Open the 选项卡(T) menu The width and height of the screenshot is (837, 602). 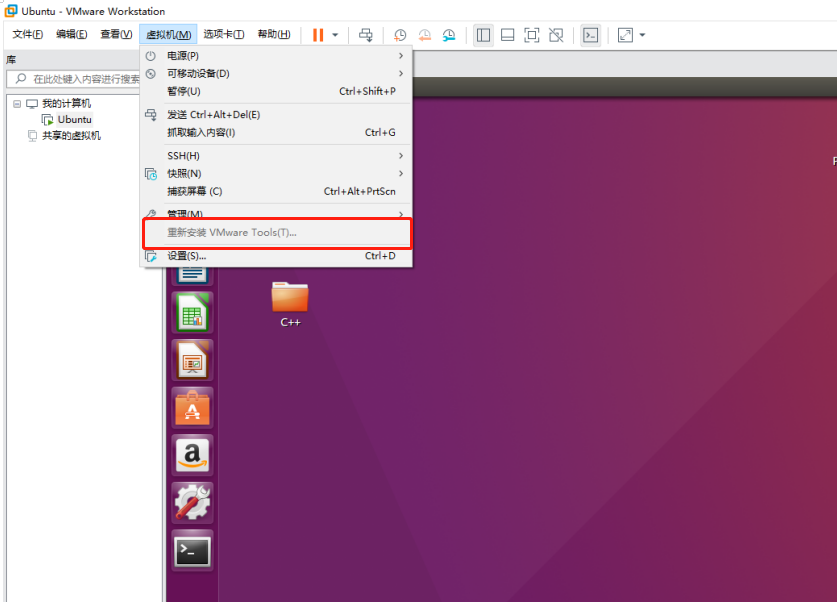224,35
